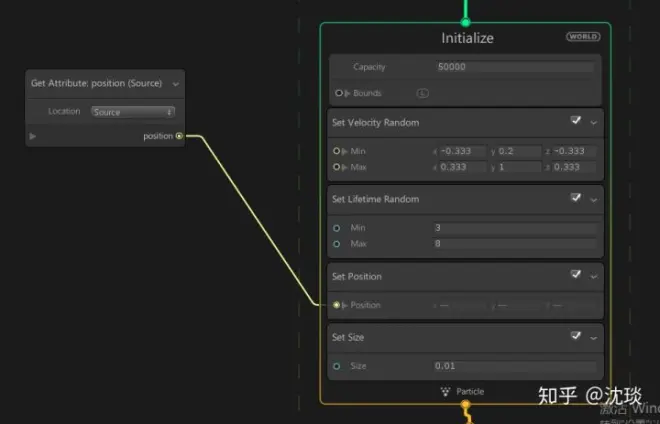Viewport: 660px width, 424px height.
Task: Collapse the Set Position block chevron
Action: coord(593,277)
